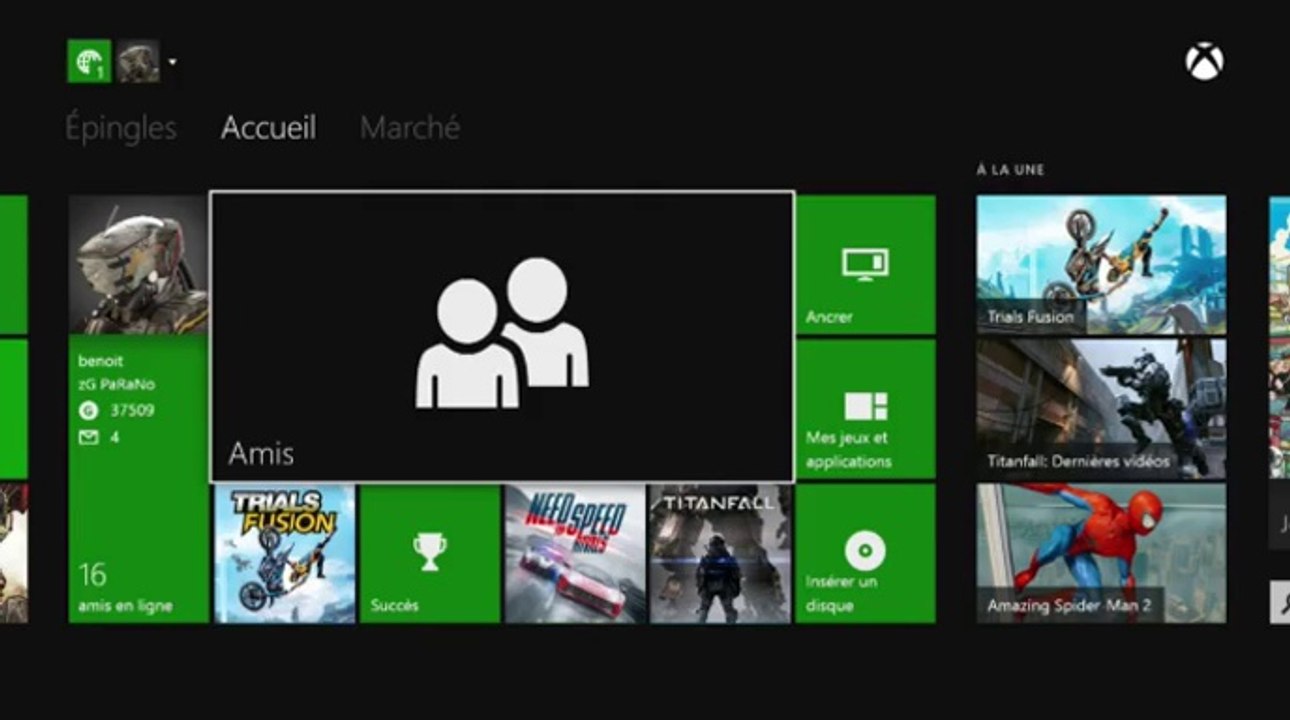
Task: Open the Ancrer snap tile
Action: pyautogui.click(x=866, y=265)
